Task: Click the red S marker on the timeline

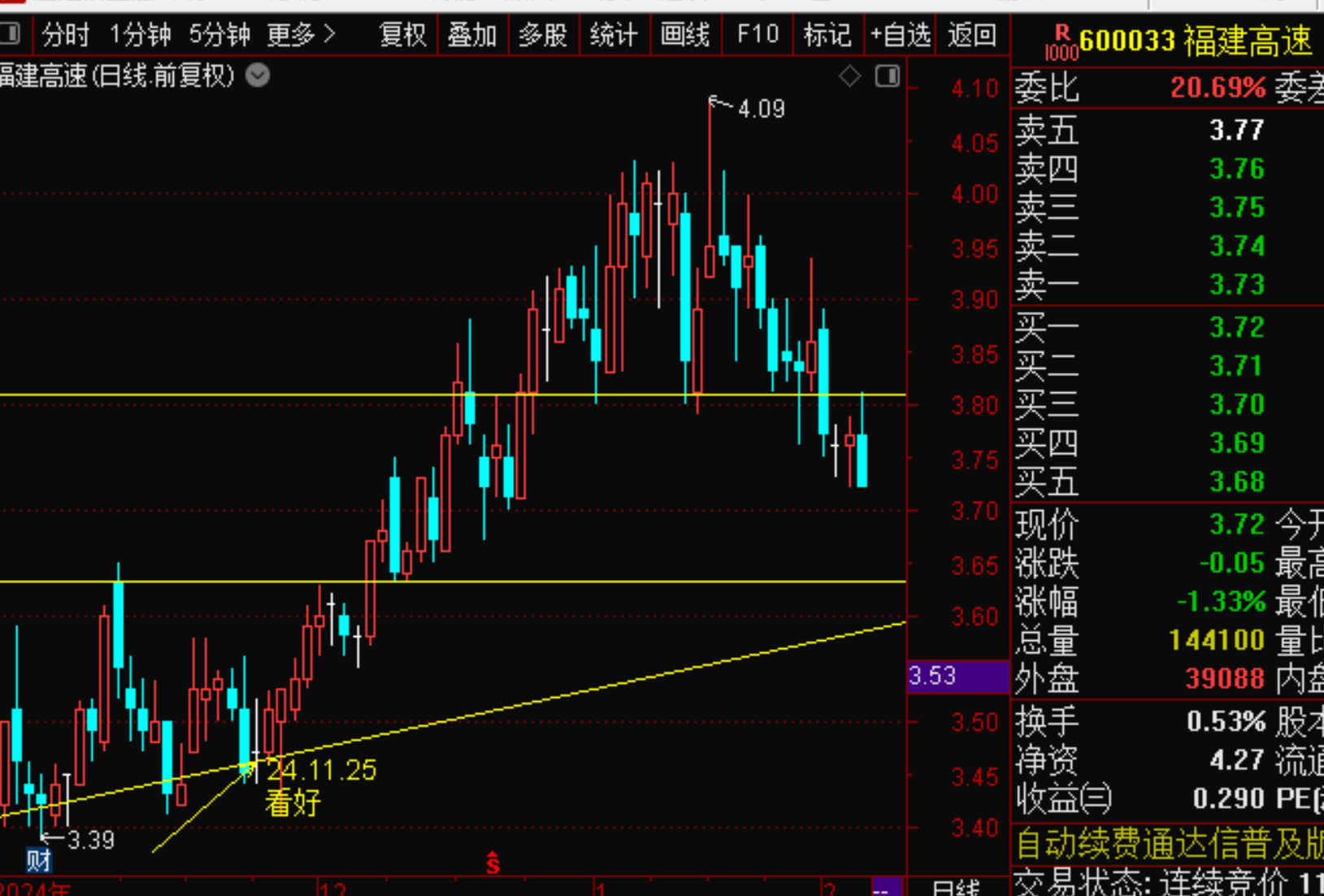Action: pyautogui.click(x=493, y=863)
